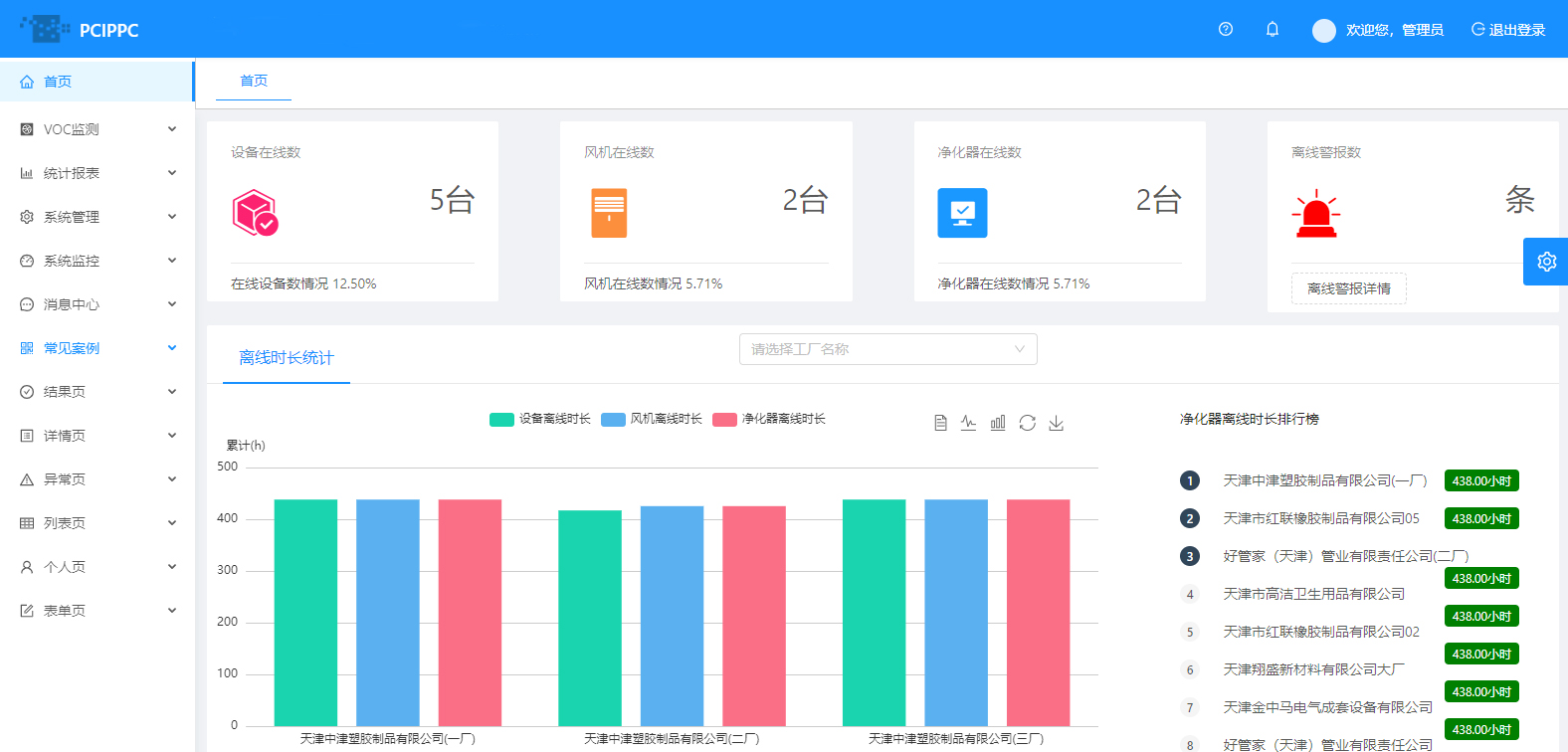This screenshot has height=752, width=1568.
Task: Click the help question mark icon
Action: pos(1226,30)
